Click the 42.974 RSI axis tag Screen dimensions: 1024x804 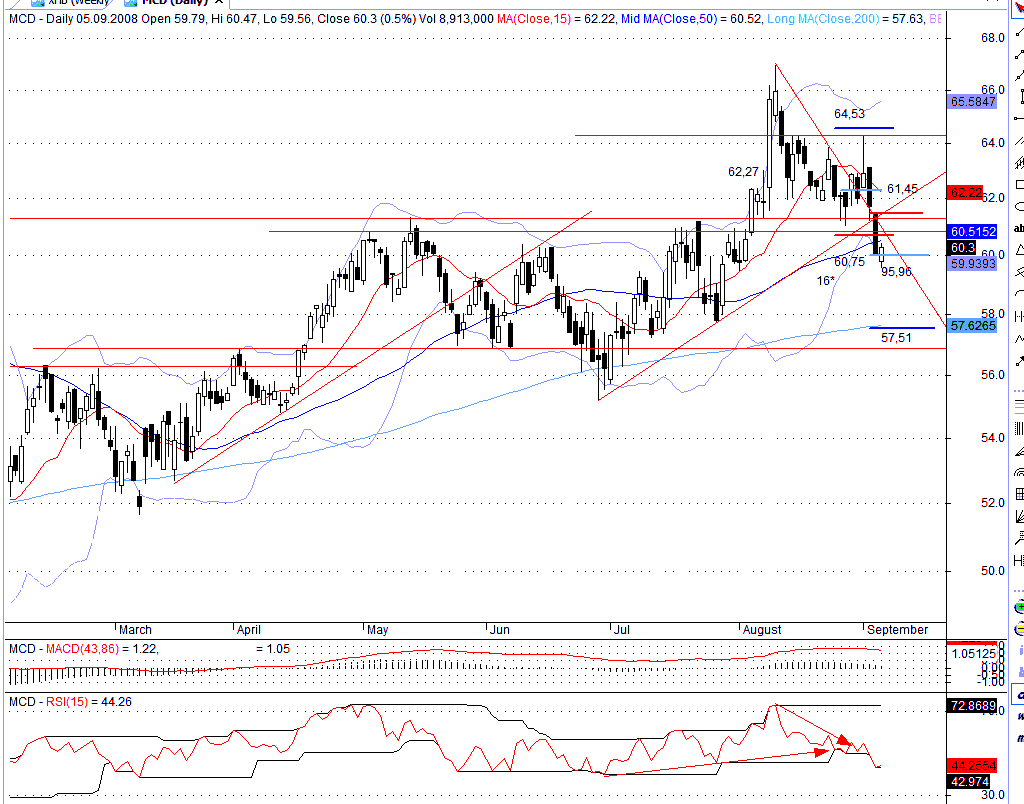968,781
